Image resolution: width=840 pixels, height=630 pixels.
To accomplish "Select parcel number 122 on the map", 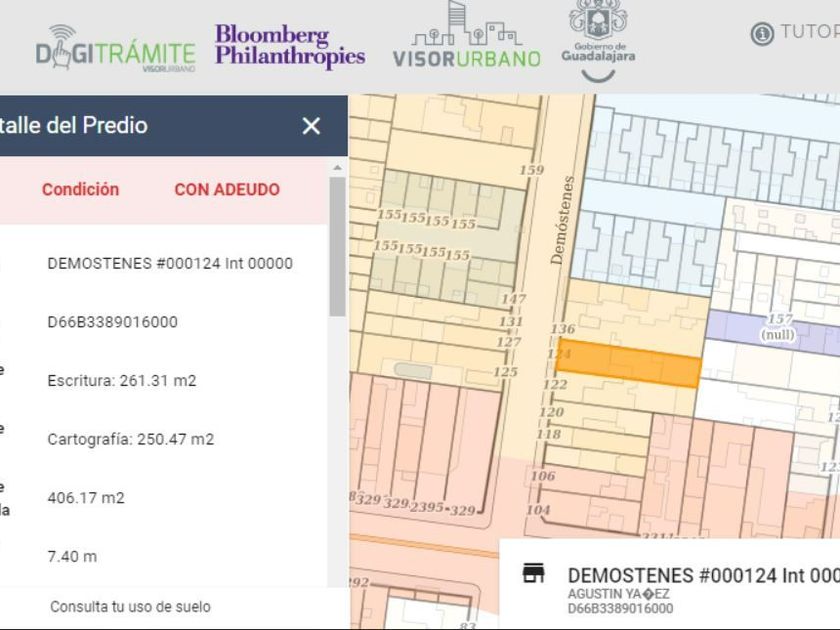I will pyautogui.click(x=554, y=384).
